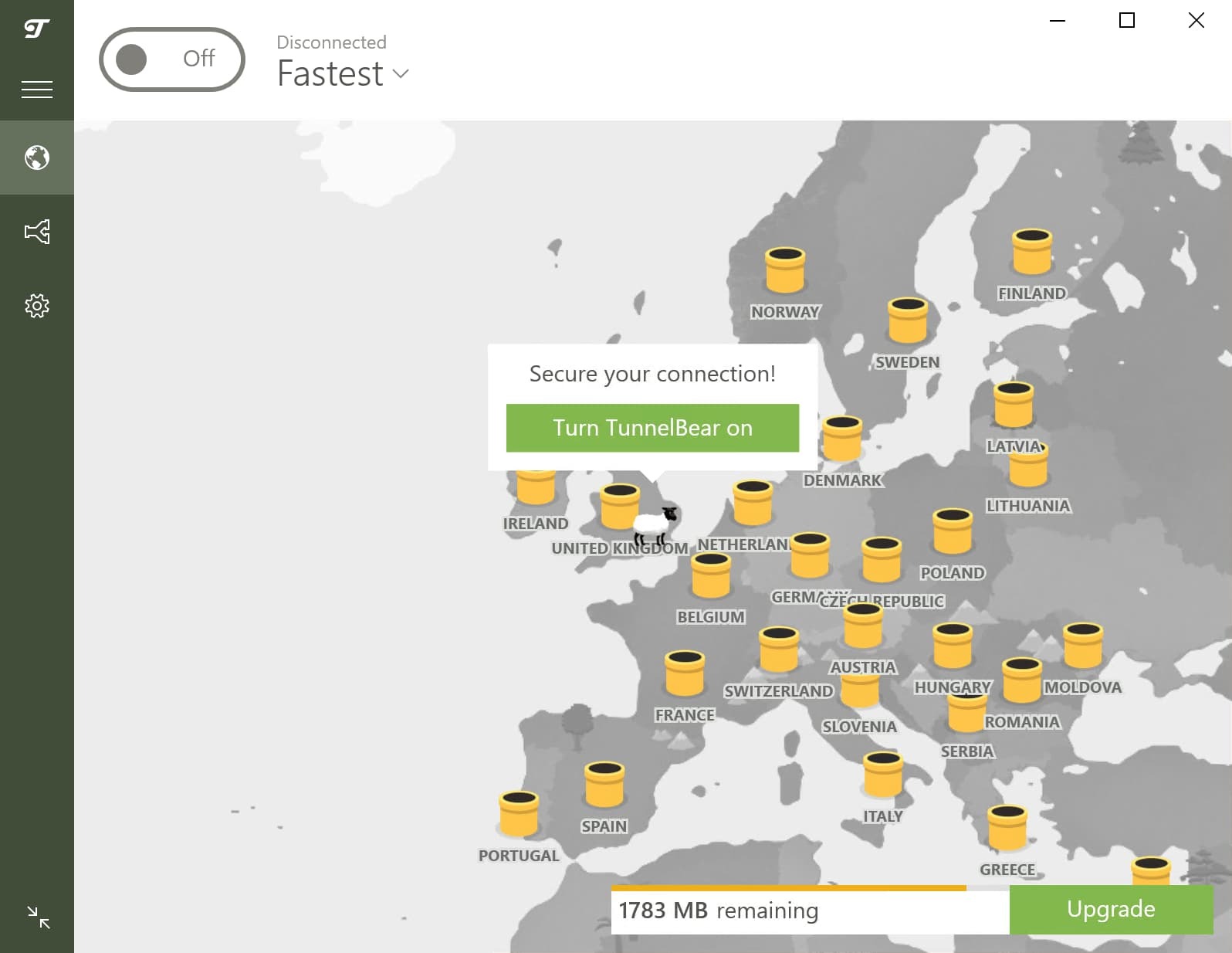Select the Denmark tunnel on map

tap(842, 438)
